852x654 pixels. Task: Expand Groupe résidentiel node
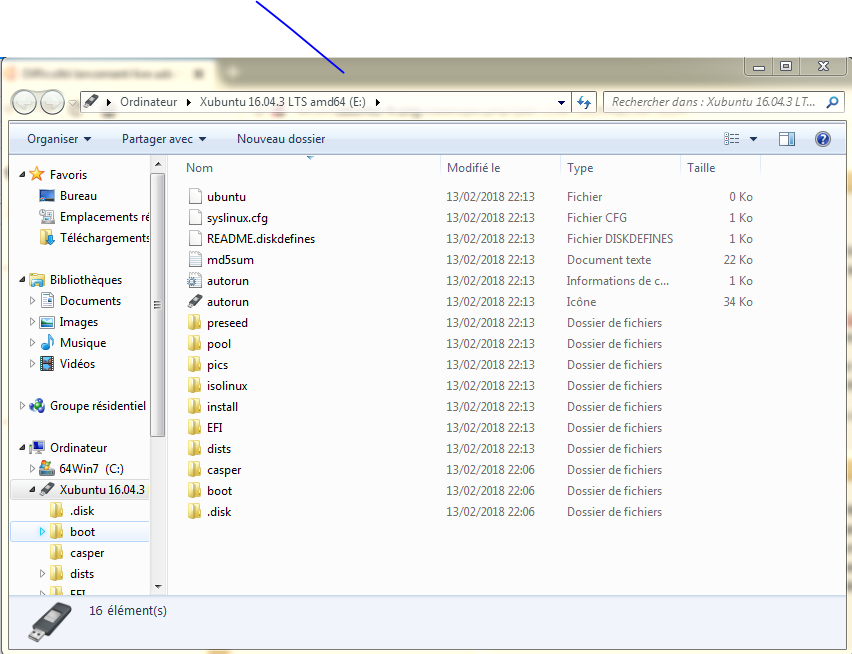pos(22,406)
